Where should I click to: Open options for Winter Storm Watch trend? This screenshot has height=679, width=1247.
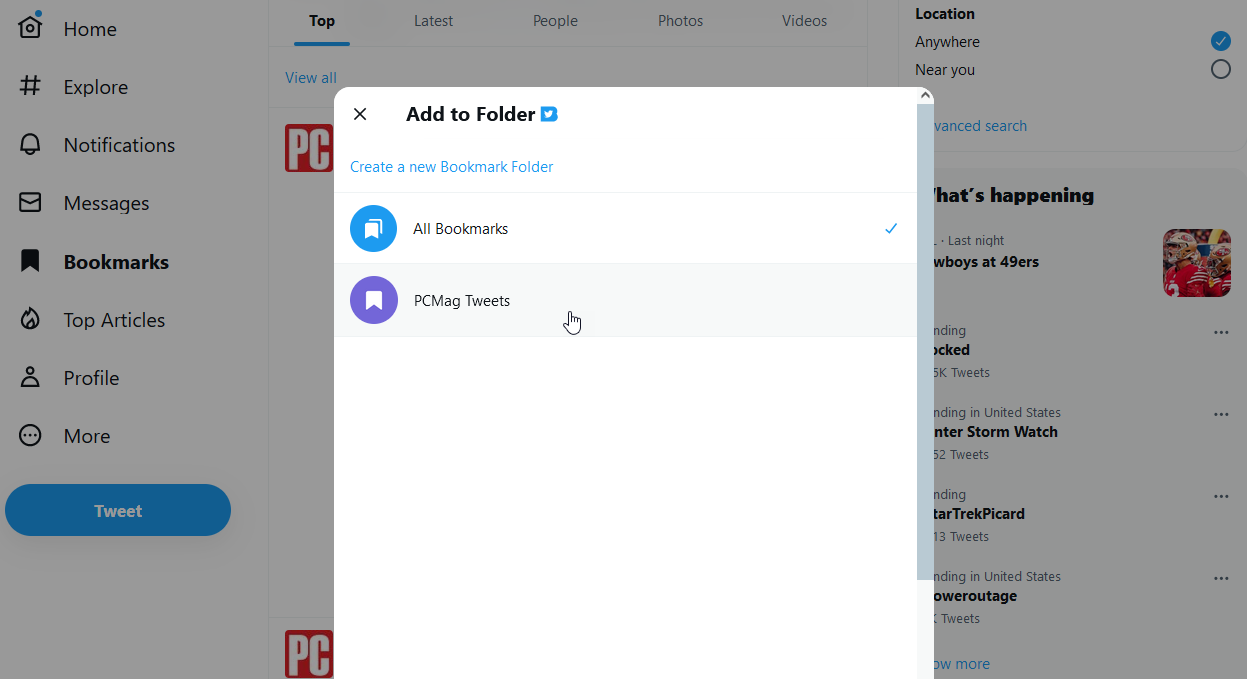pyautogui.click(x=1221, y=414)
